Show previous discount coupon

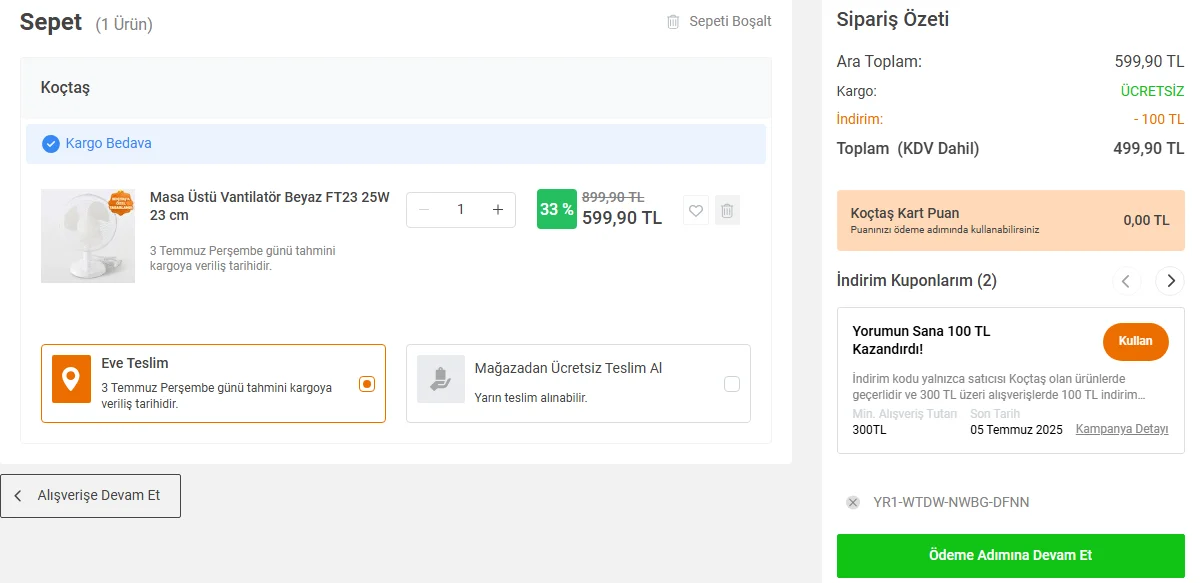click(x=1126, y=281)
